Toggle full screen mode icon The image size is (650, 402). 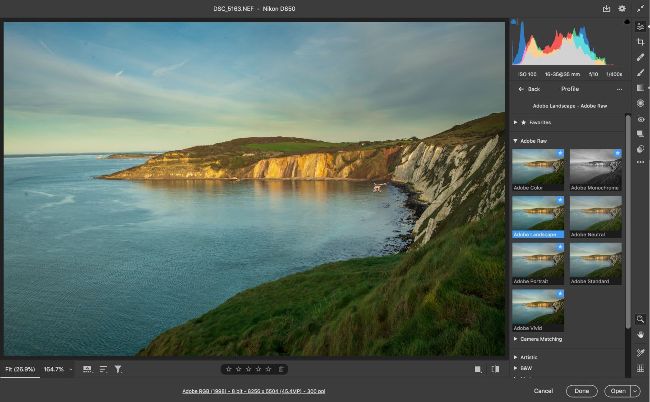point(640,8)
